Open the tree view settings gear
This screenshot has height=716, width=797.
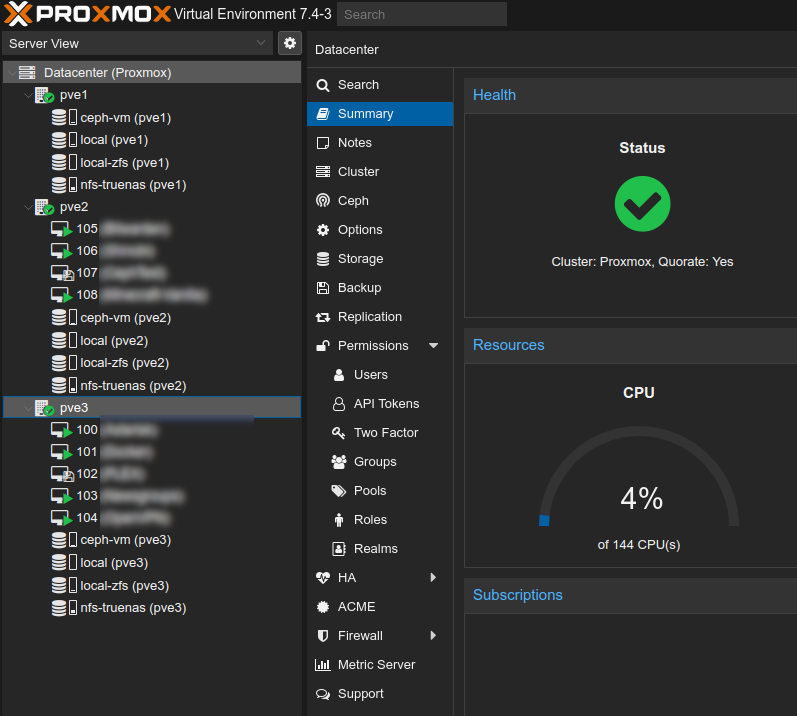(290, 43)
